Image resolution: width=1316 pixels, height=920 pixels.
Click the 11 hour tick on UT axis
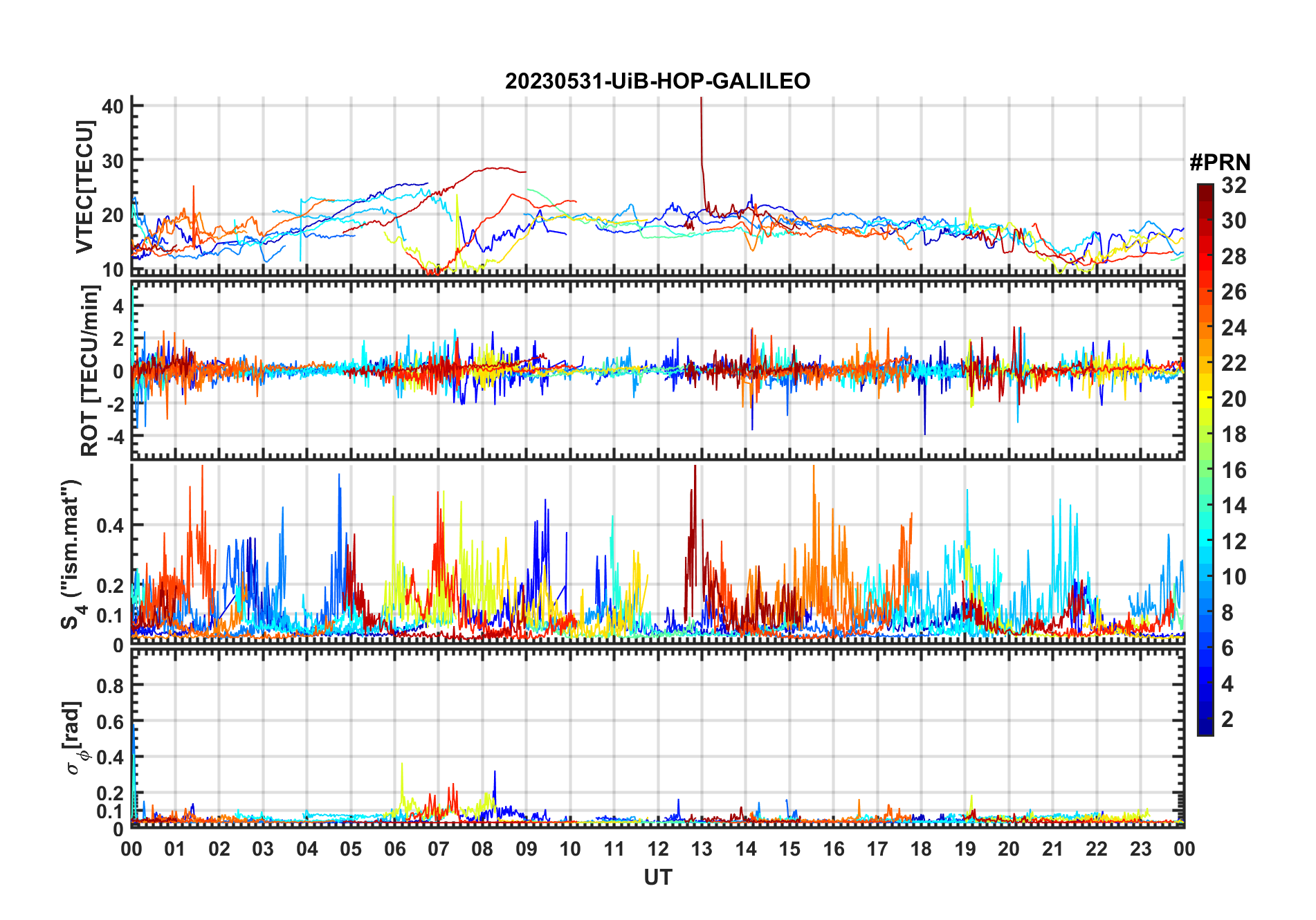(x=614, y=849)
